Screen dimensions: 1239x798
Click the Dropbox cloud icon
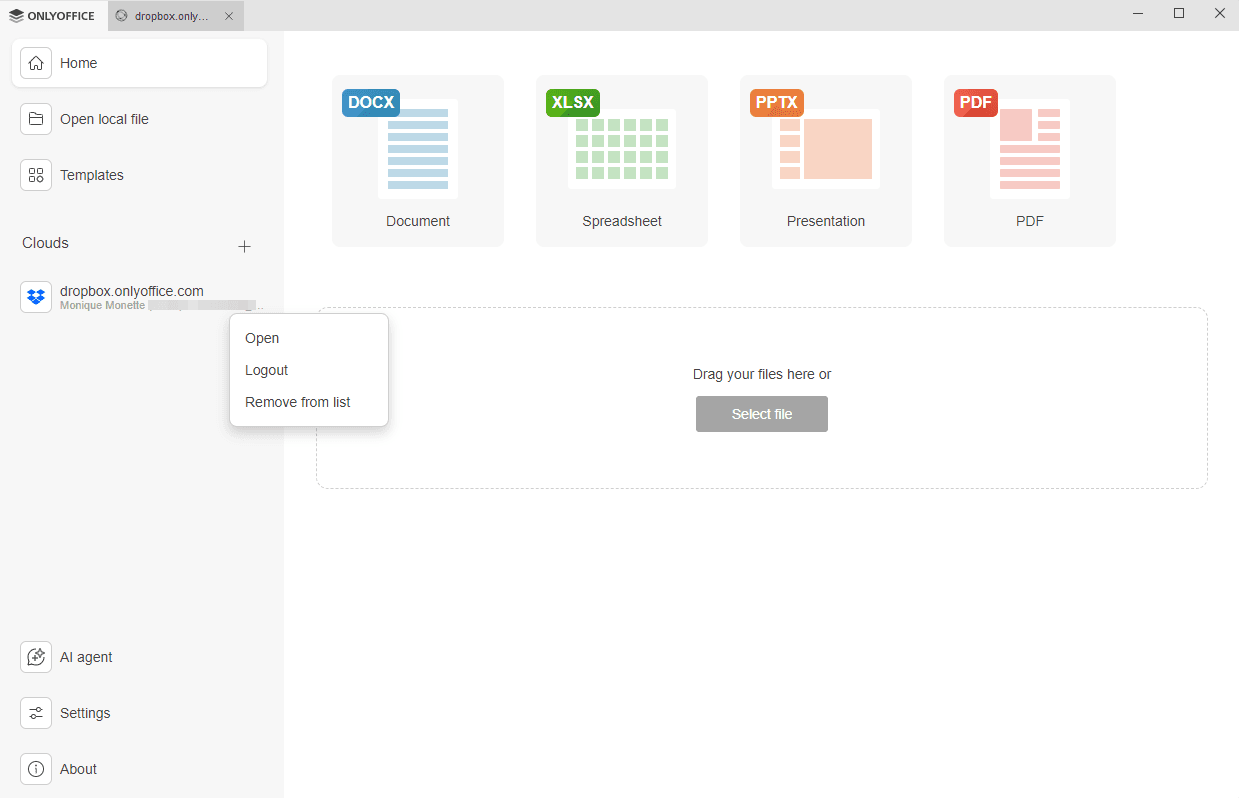pos(36,297)
